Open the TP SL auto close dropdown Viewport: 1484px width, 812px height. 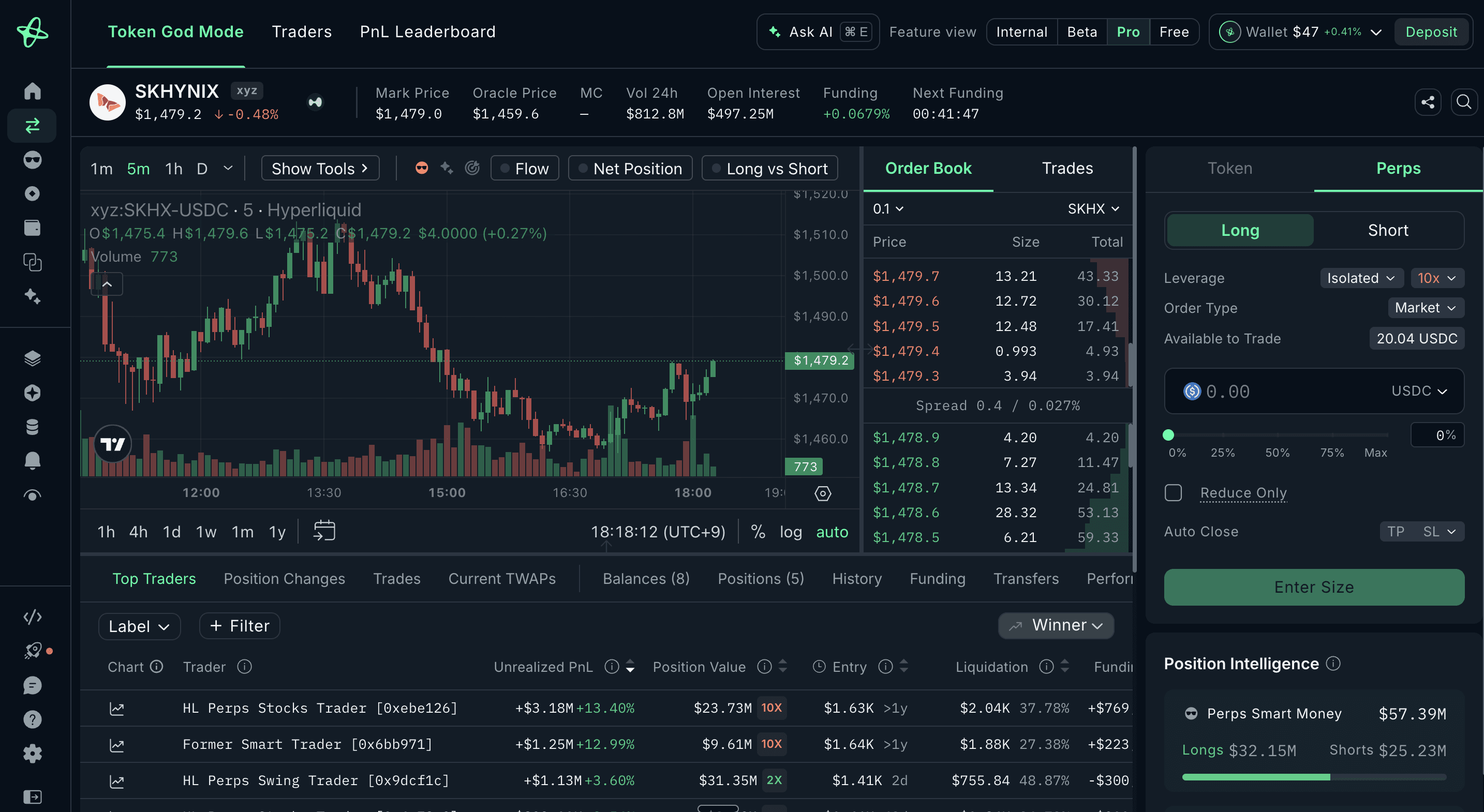click(1421, 532)
